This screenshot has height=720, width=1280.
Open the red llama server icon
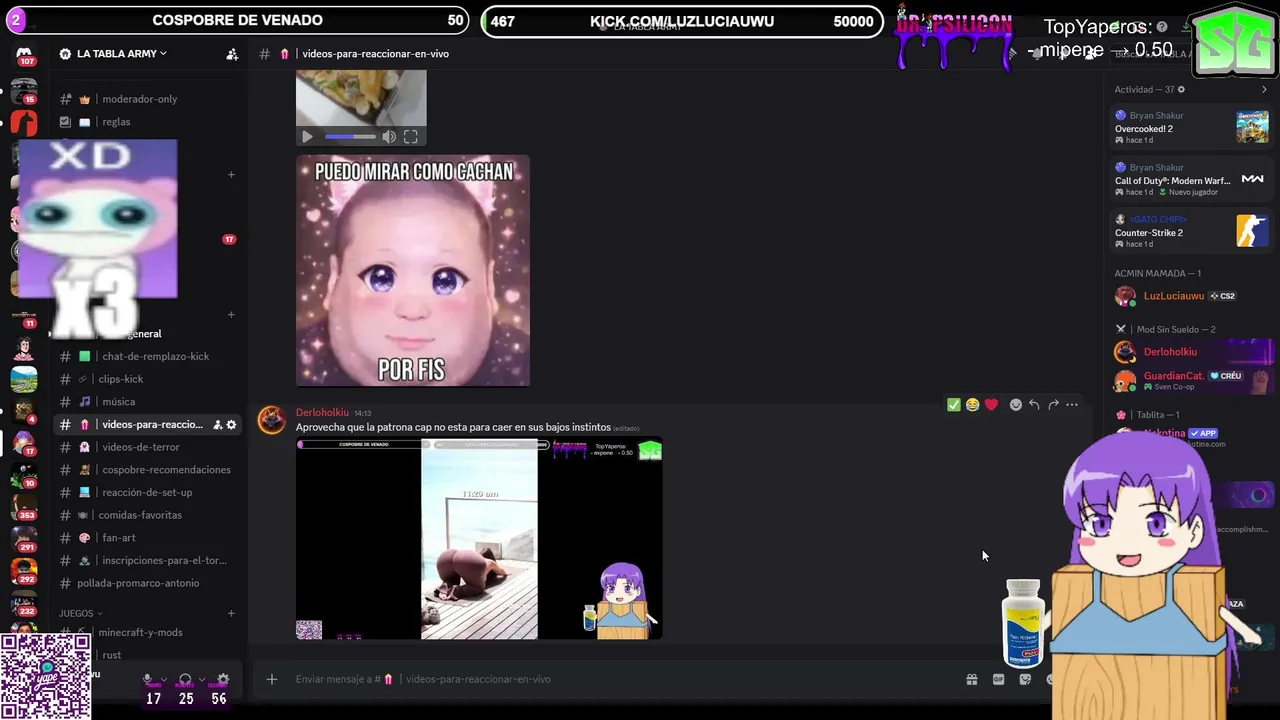[24, 123]
